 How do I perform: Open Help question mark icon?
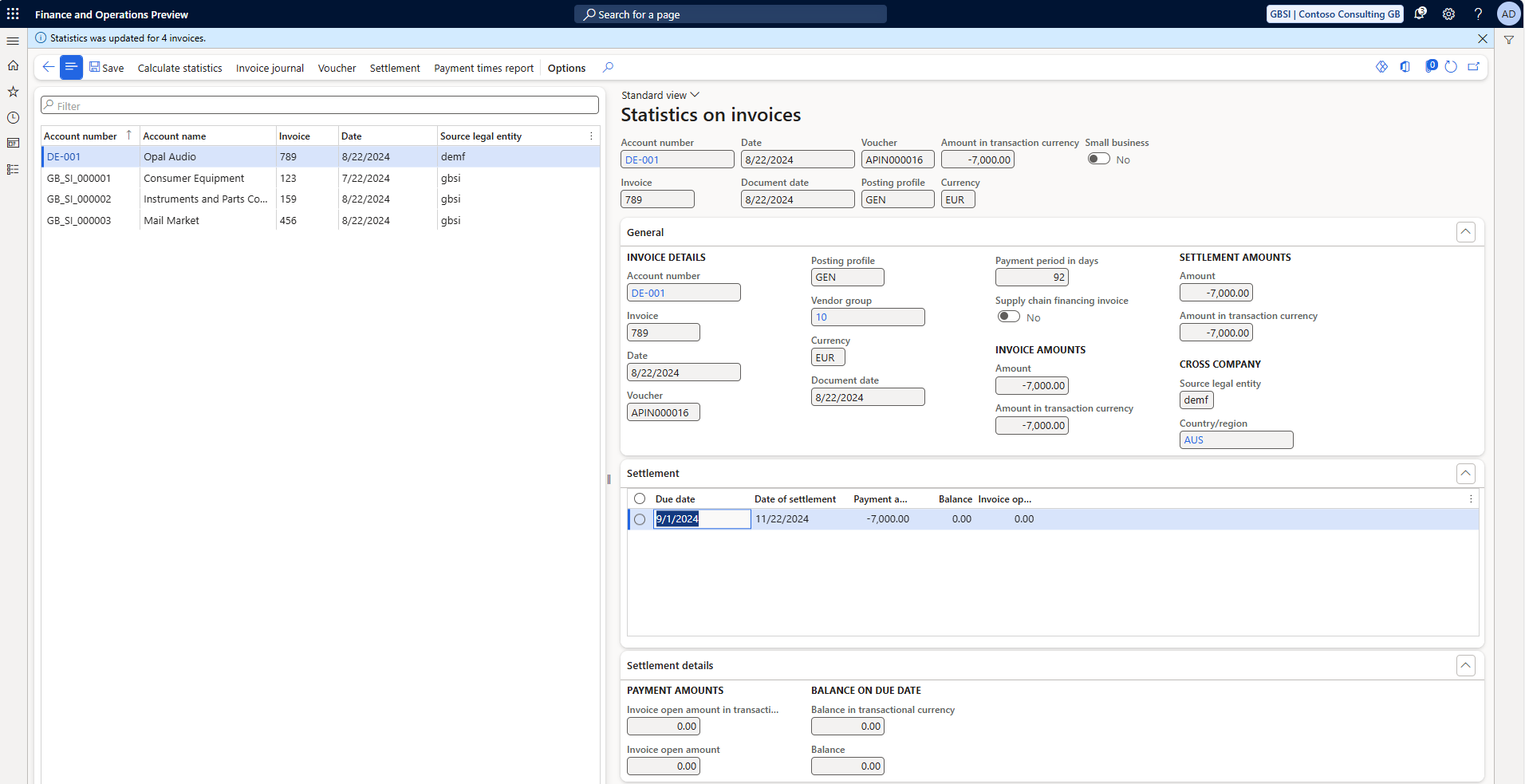(1478, 14)
